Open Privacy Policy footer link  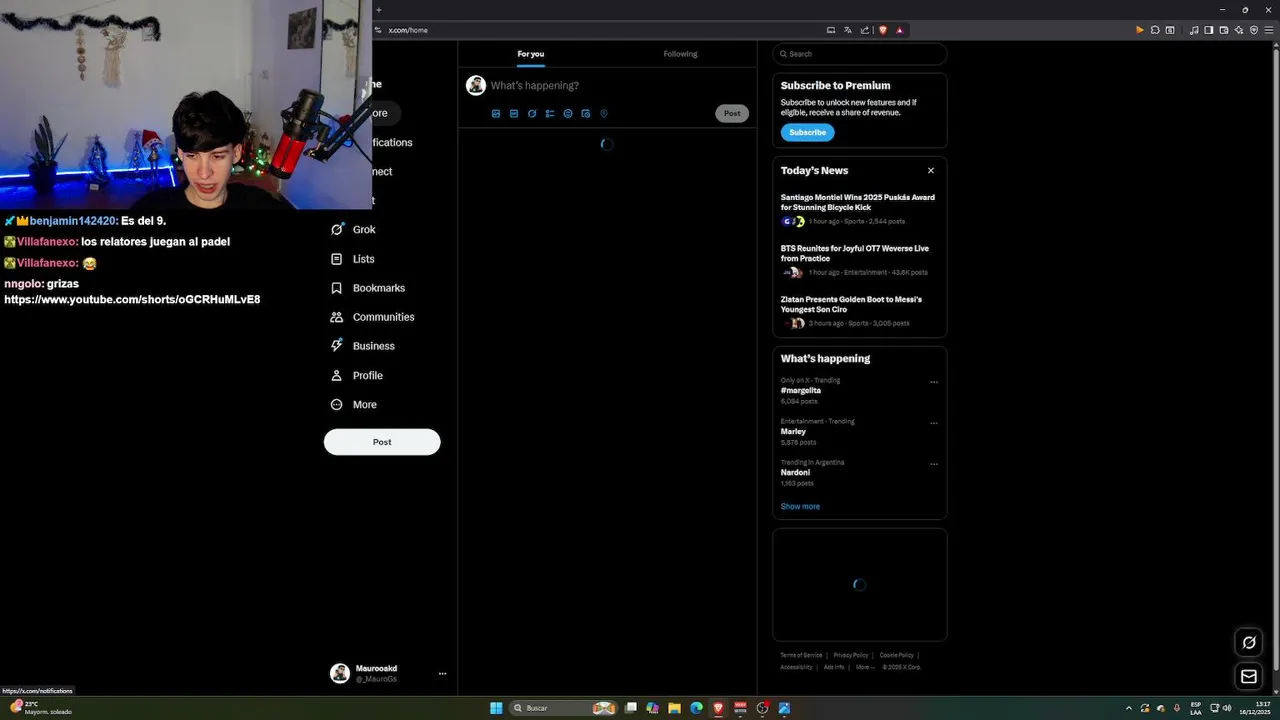pos(851,655)
